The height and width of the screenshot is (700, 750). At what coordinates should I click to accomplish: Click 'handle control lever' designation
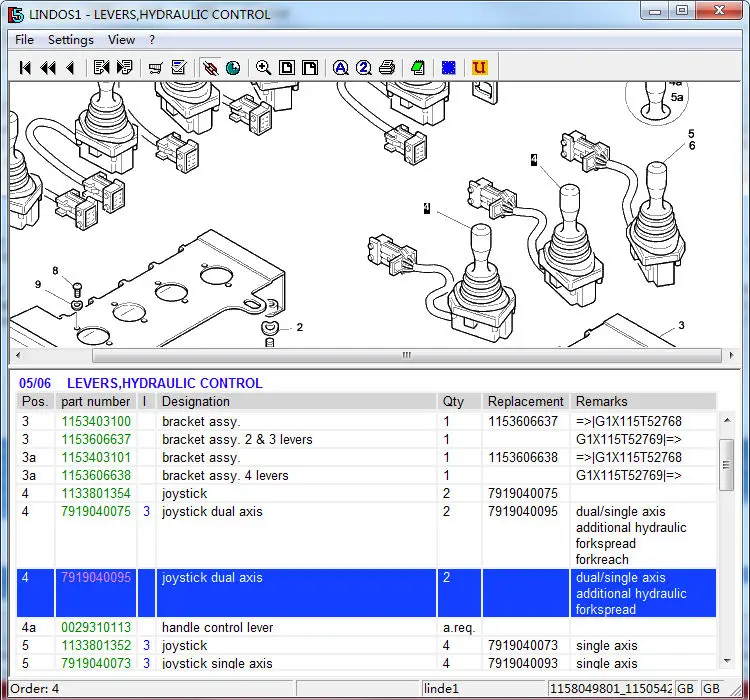point(218,627)
